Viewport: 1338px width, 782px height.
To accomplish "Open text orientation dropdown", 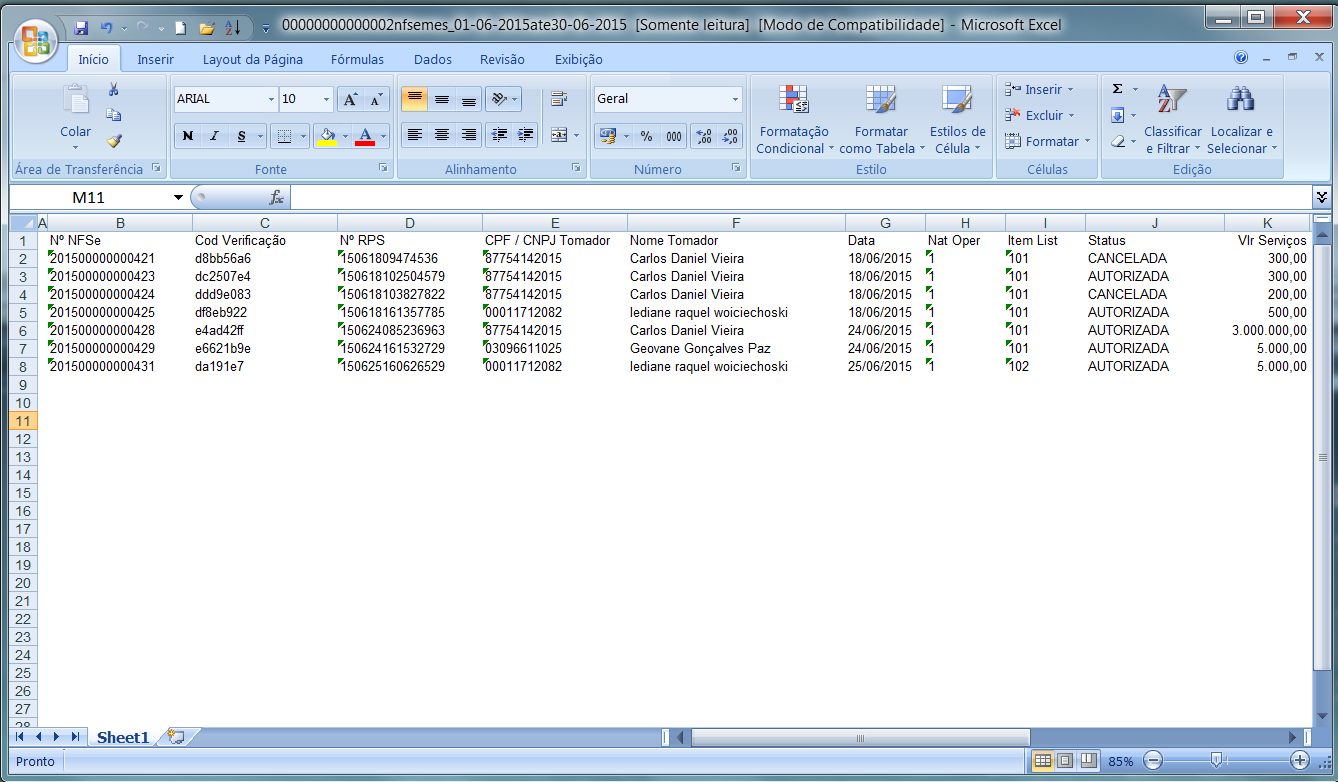I will click(503, 99).
